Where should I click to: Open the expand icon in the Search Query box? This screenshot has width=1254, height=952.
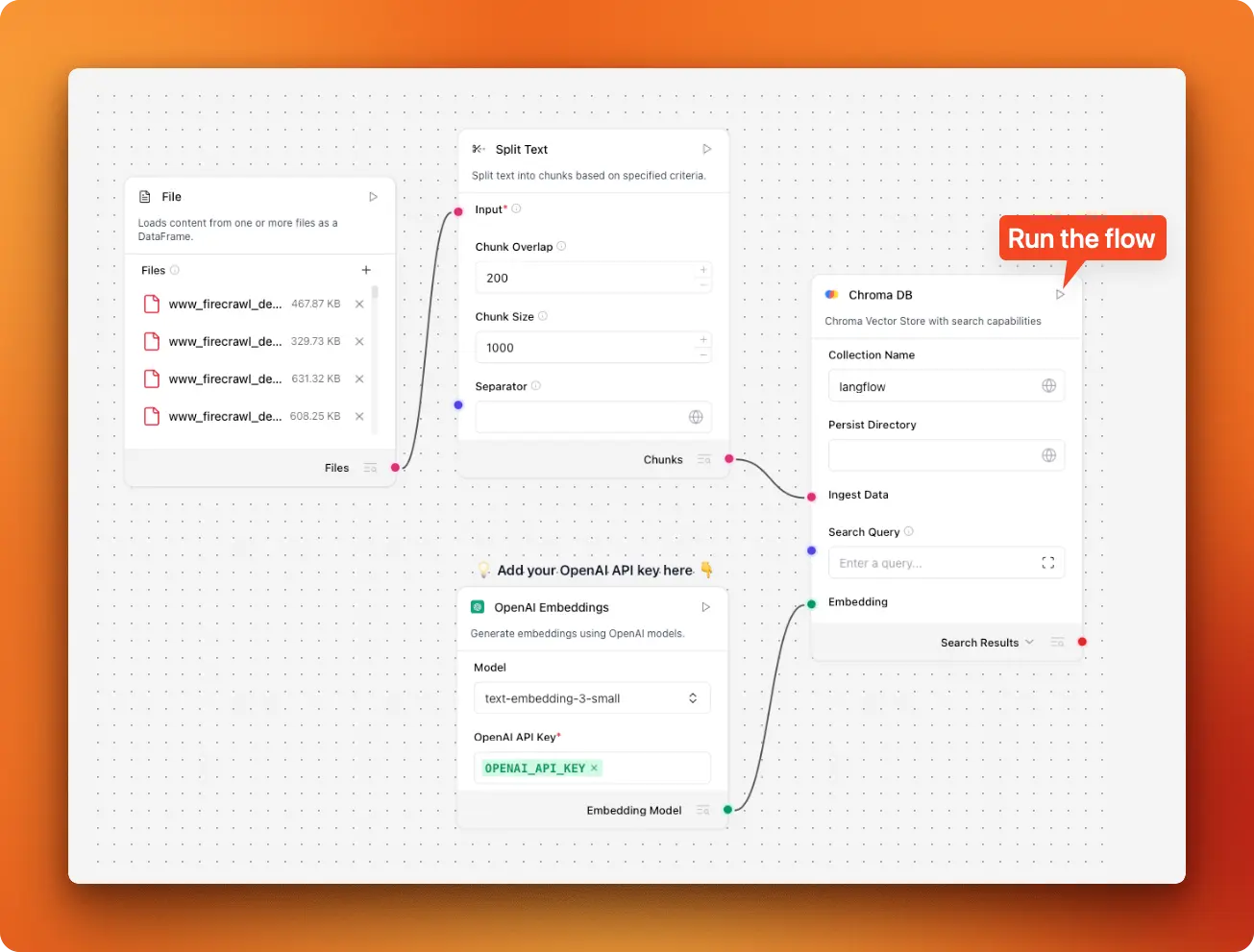[1047, 562]
